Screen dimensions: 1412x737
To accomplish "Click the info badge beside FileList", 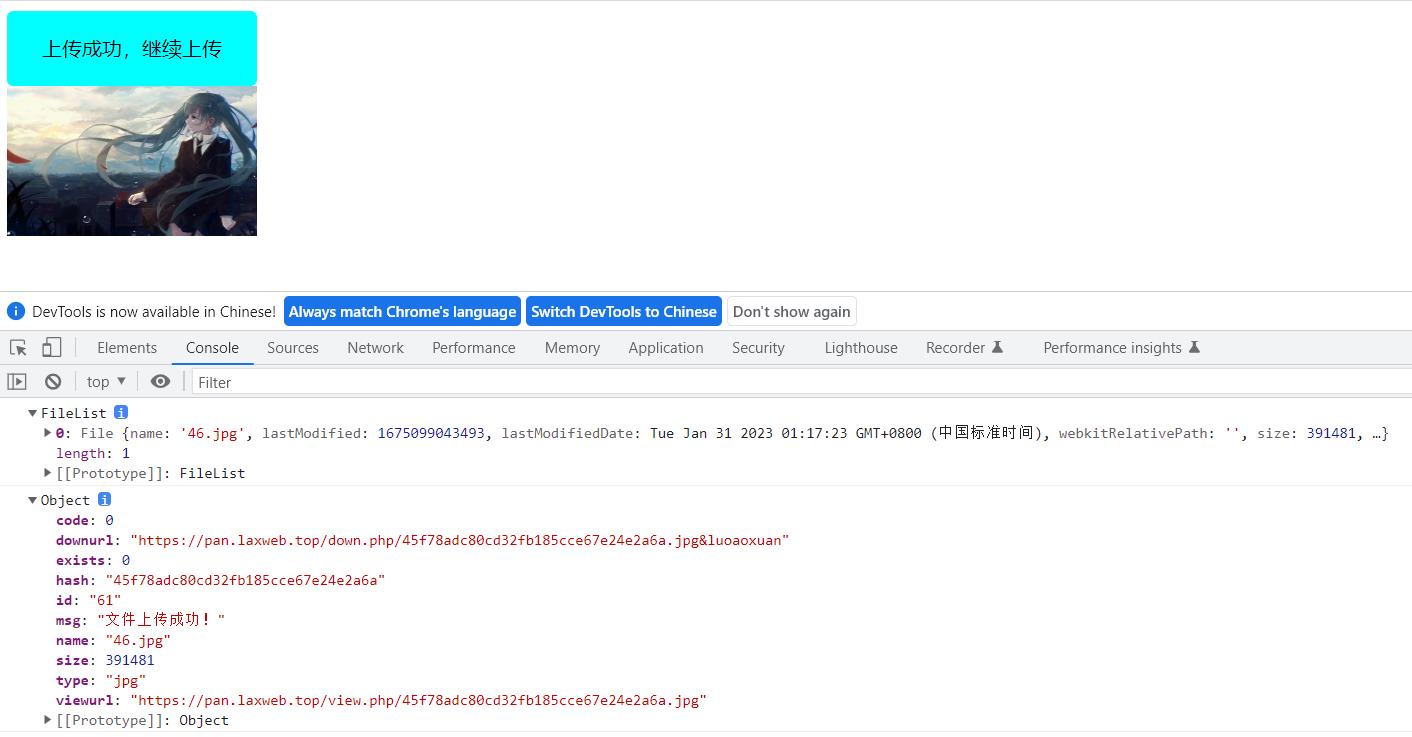I will coord(121,413).
